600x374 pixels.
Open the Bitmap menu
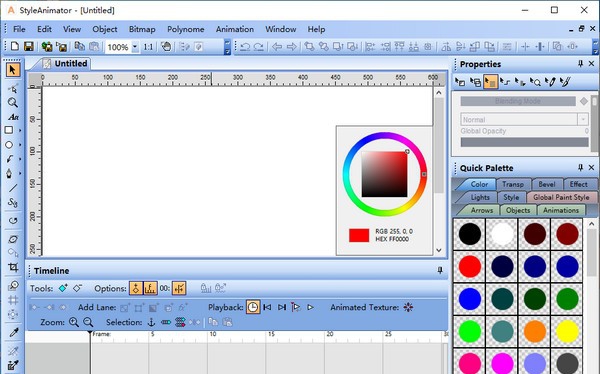point(142,29)
